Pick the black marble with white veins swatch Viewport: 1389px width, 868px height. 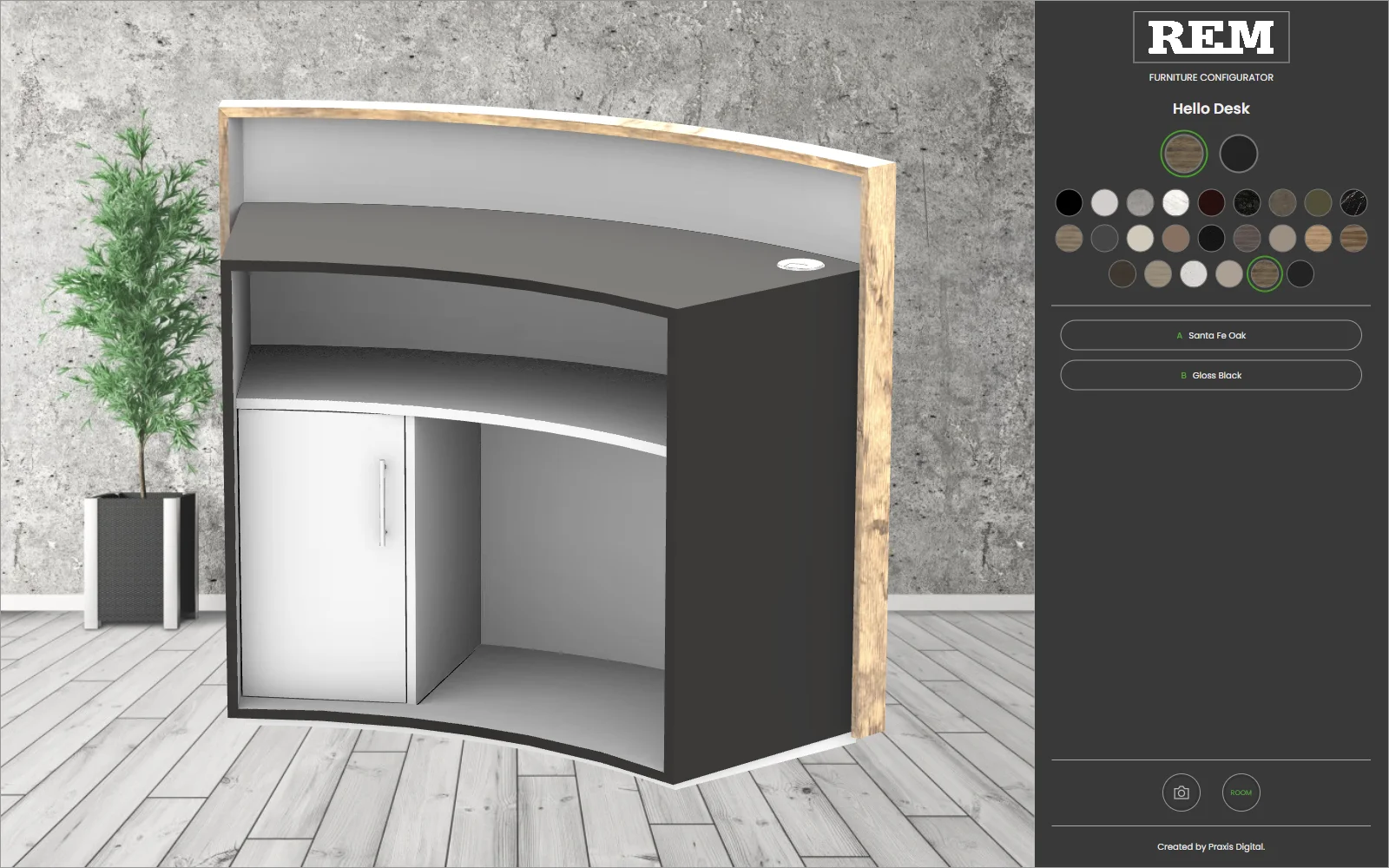pyautogui.click(x=1353, y=202)
